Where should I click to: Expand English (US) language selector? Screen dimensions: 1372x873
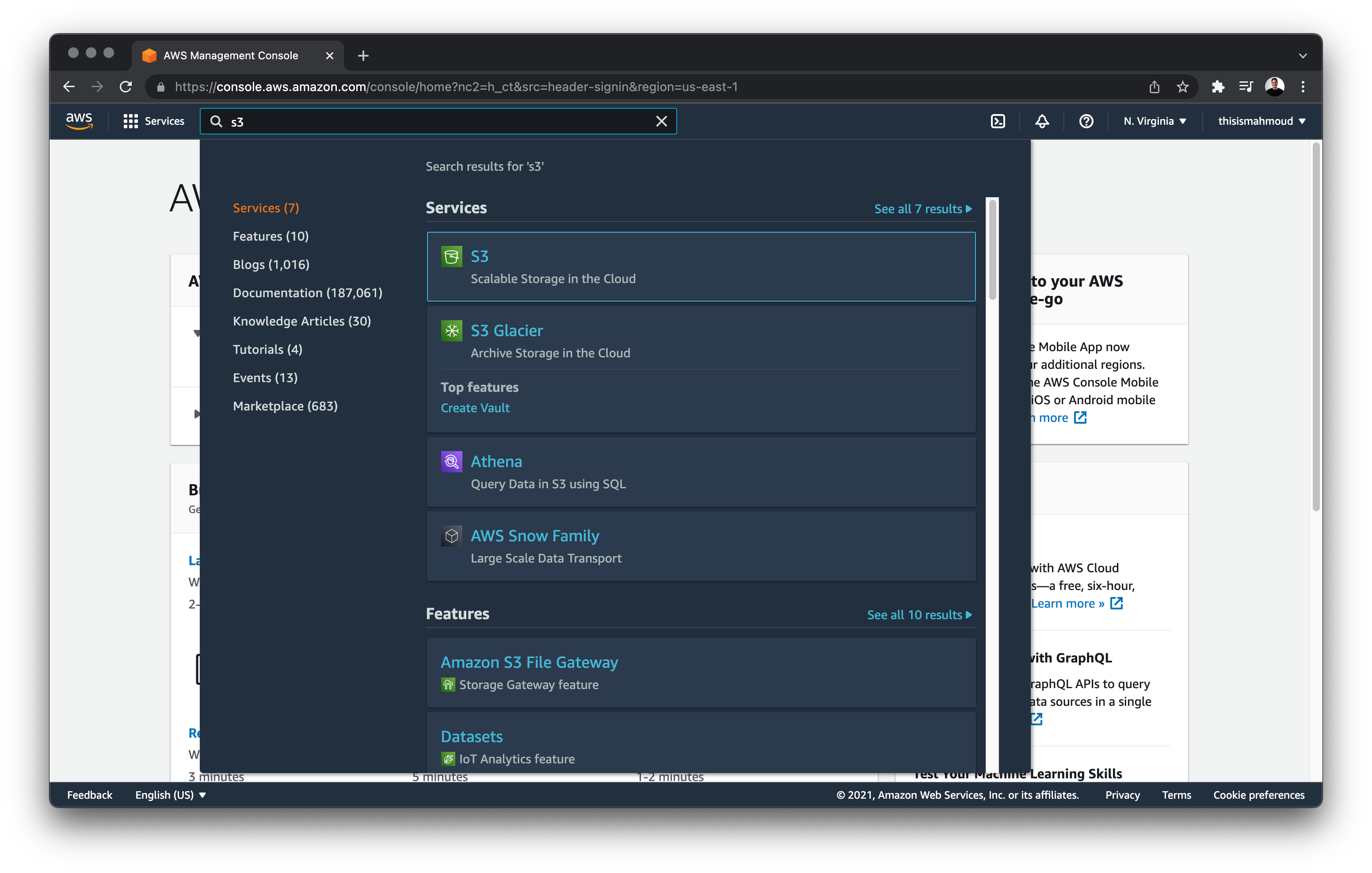click(x=170, y=795)
